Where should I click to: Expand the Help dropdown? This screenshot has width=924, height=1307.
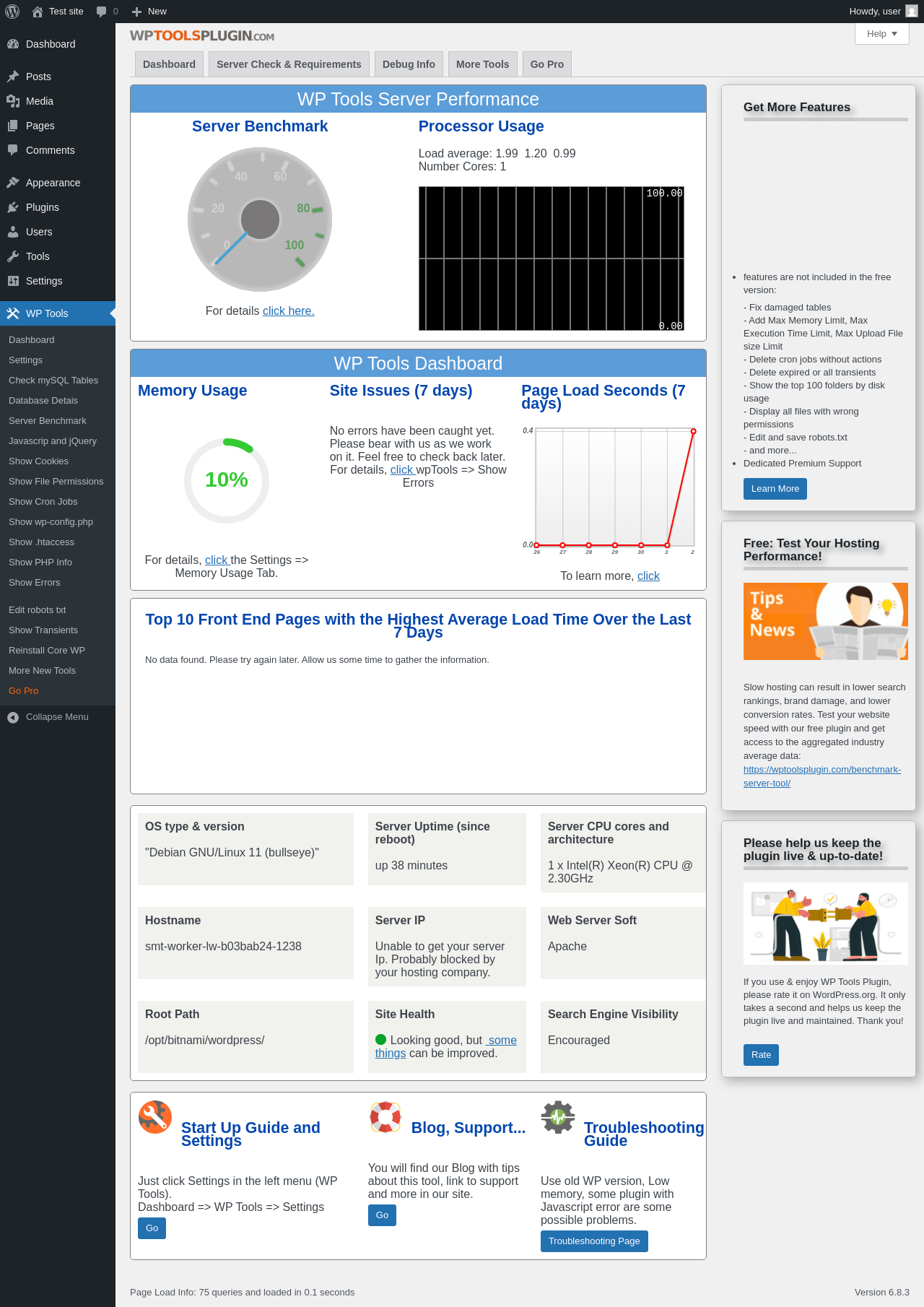pos(882,34)
